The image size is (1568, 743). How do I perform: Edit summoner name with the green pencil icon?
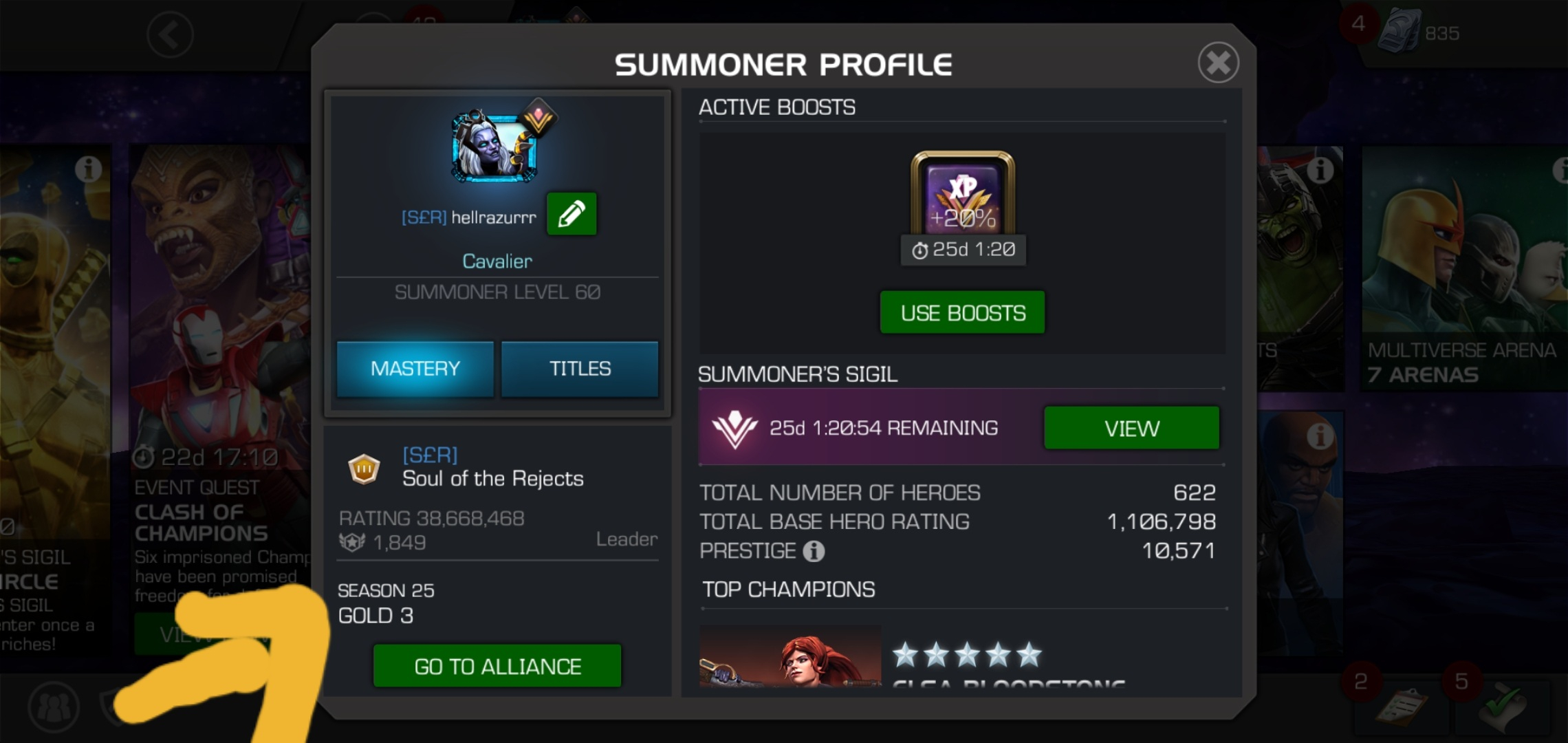tap(571, 214)
